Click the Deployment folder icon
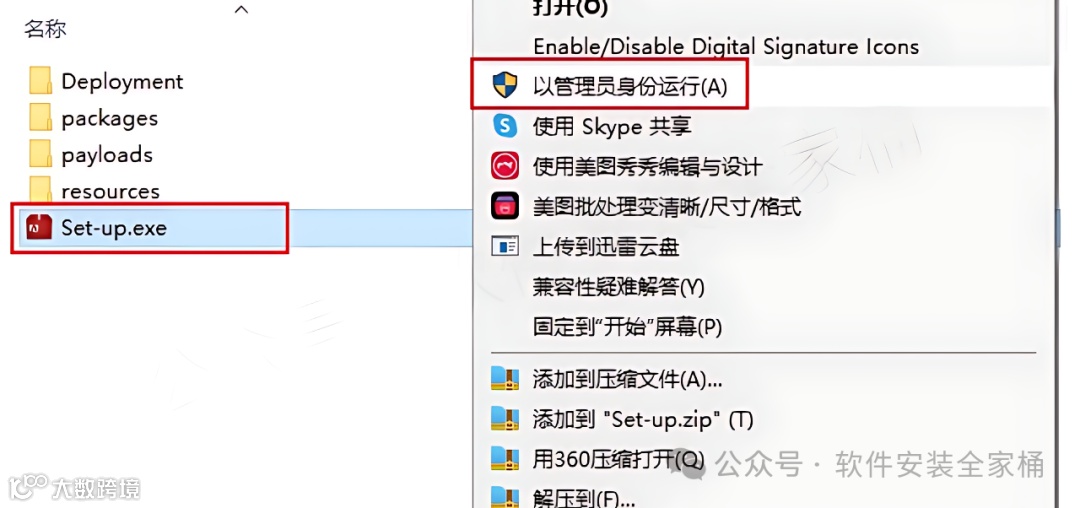The image size is (1080, 508). pyautogui.click(x=41, y=81)
